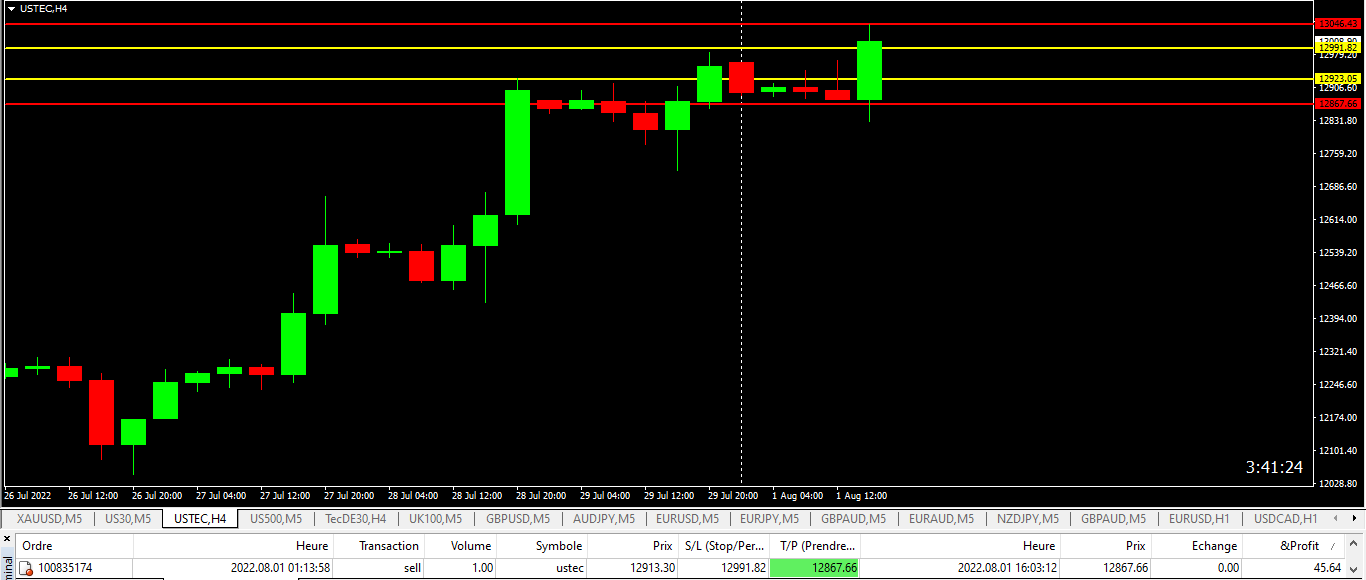The width and height of the screenshot is (1366, 580).
Task: Select the TecDE30,H4 chart tab
Action: (x=355, y=519)
